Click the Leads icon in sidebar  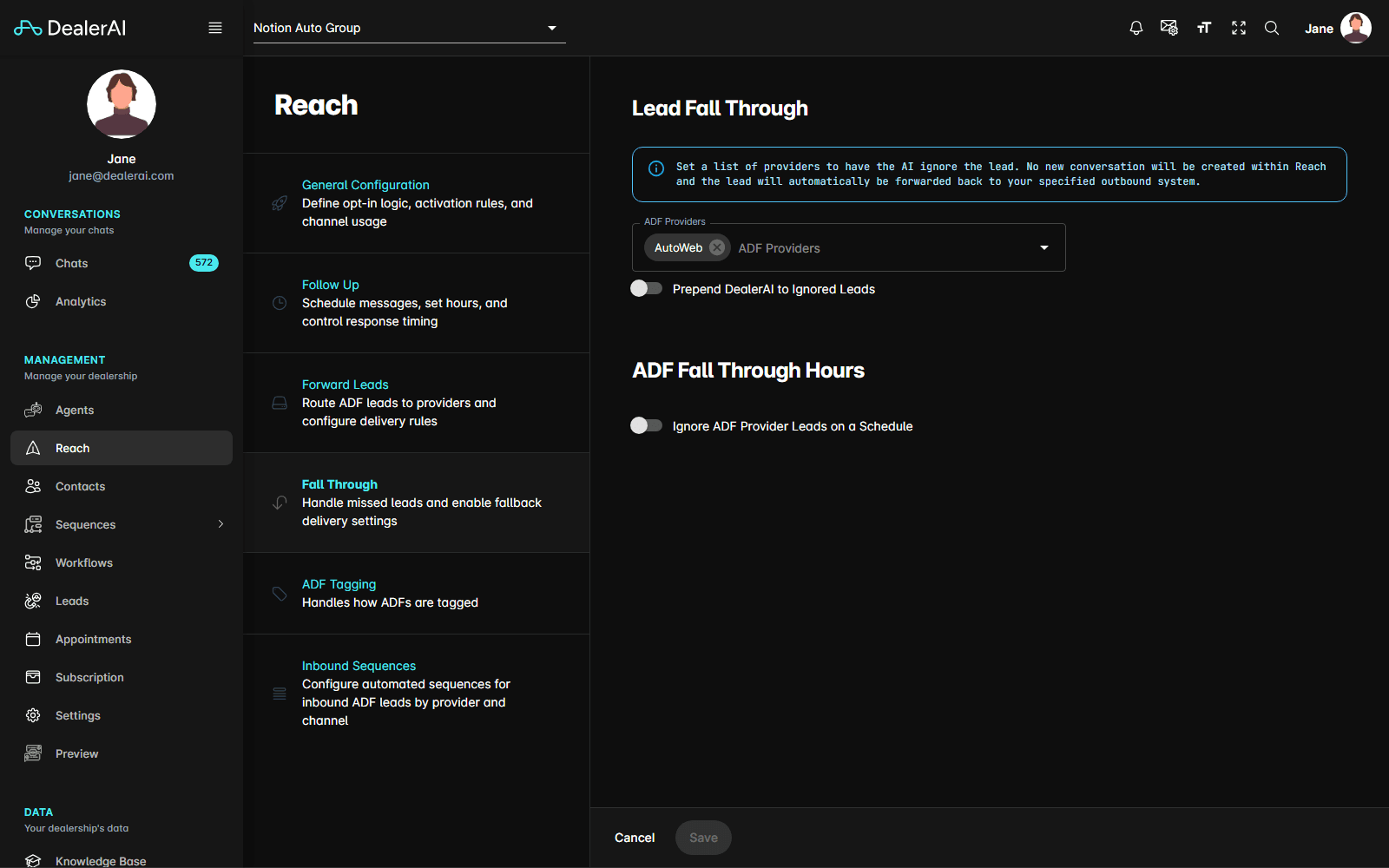tap(33, 601)
